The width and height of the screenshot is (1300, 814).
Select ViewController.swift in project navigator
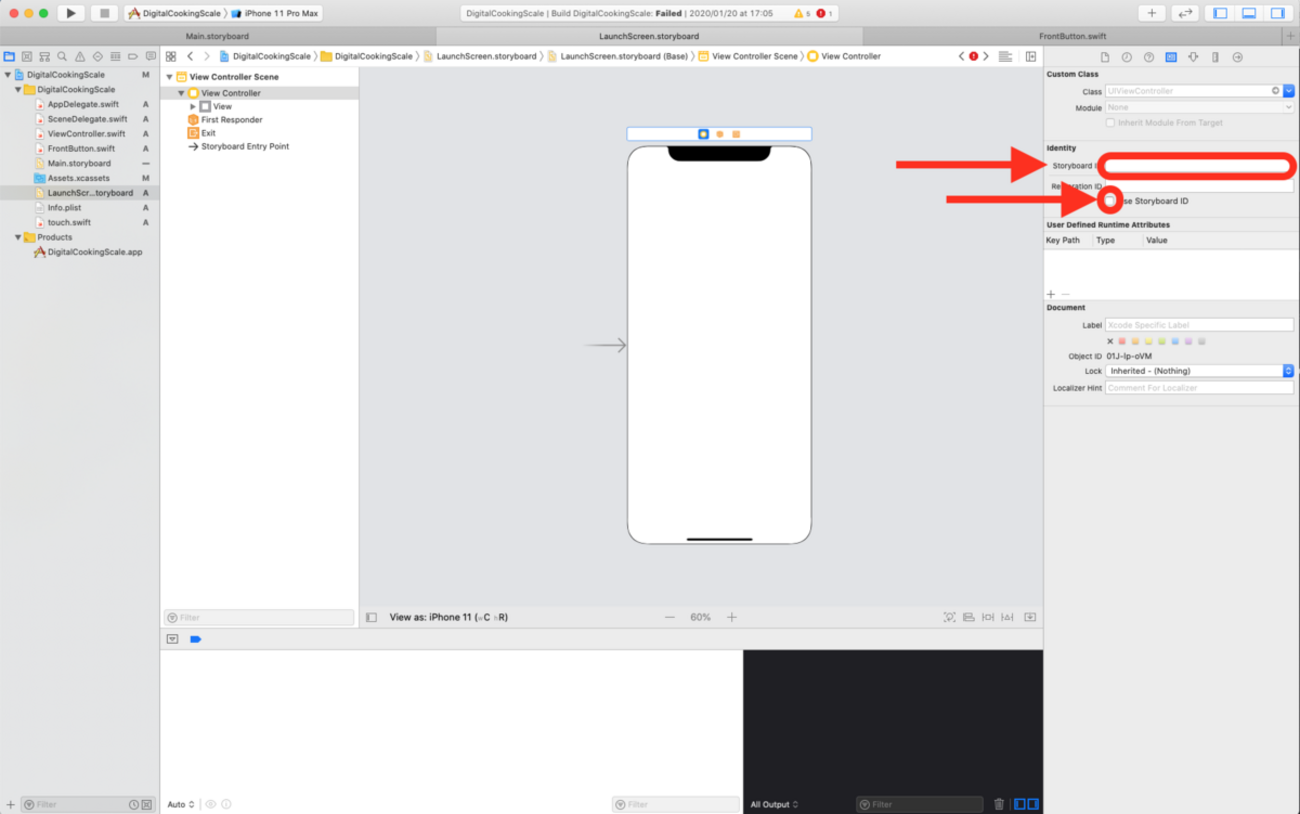(86, 133)
